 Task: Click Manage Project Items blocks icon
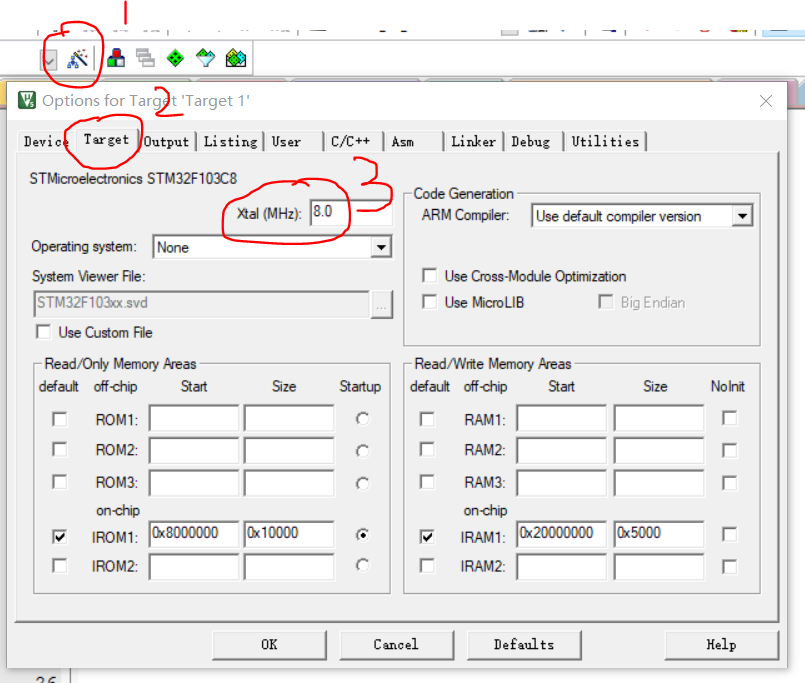point(116,58)
